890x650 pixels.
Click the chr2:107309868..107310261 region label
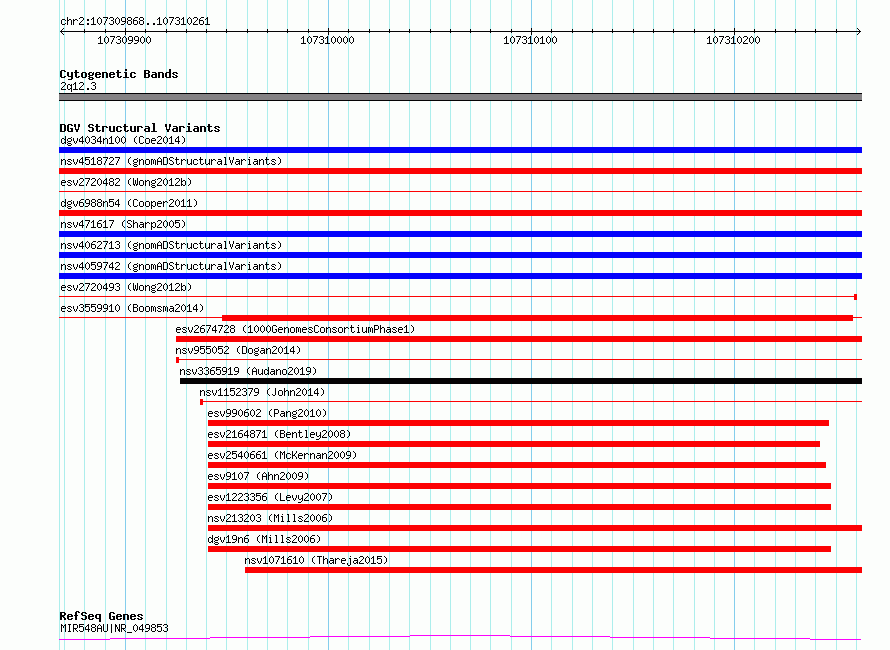(x=135, y=22)
